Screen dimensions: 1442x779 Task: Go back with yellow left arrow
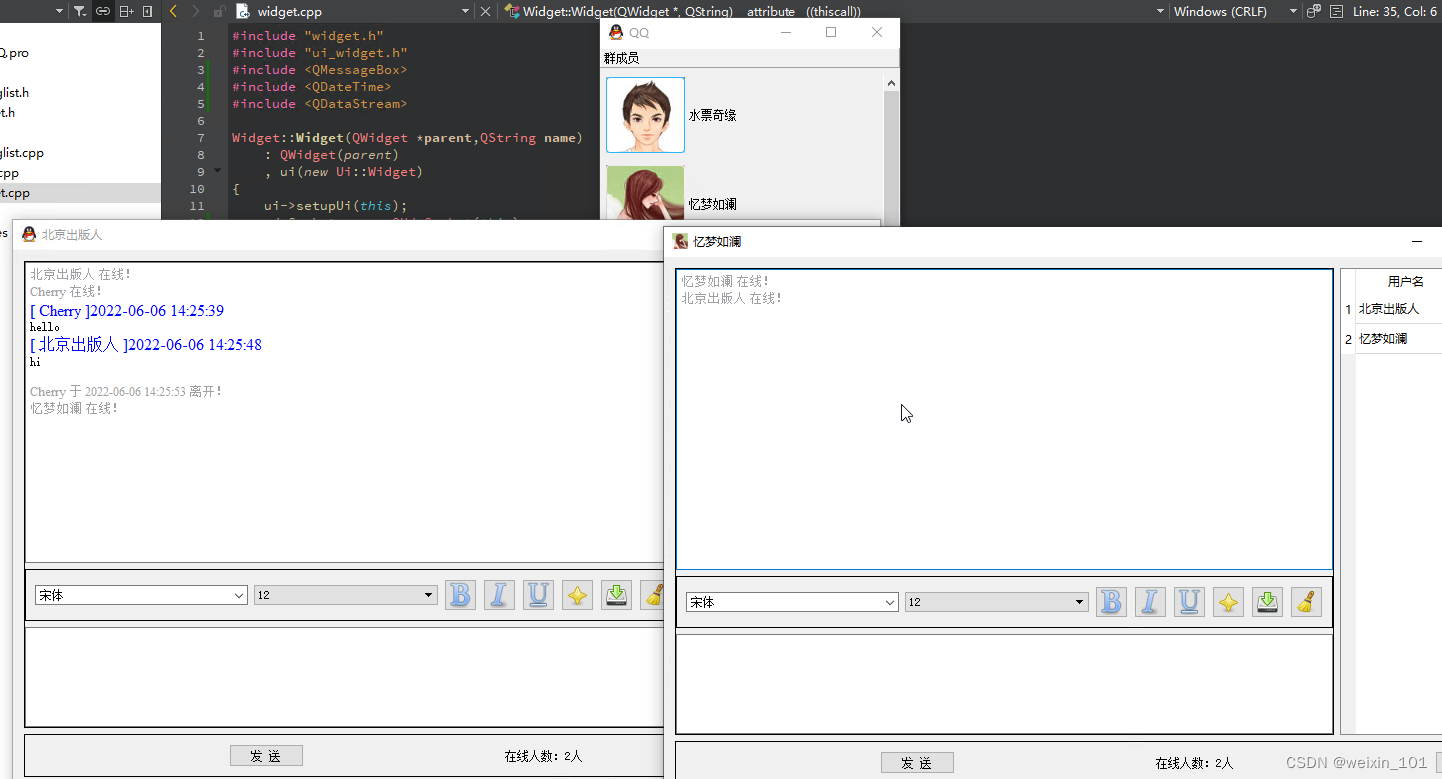tap(173, 11)
